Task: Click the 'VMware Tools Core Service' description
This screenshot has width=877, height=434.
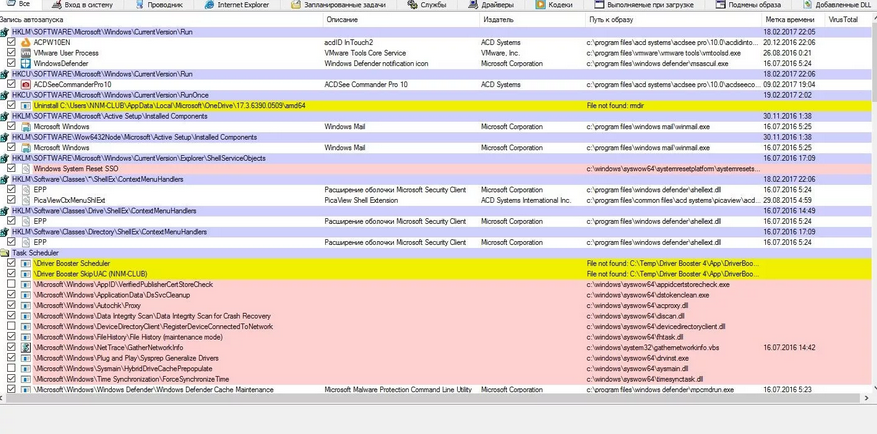Action: point(365,53)
